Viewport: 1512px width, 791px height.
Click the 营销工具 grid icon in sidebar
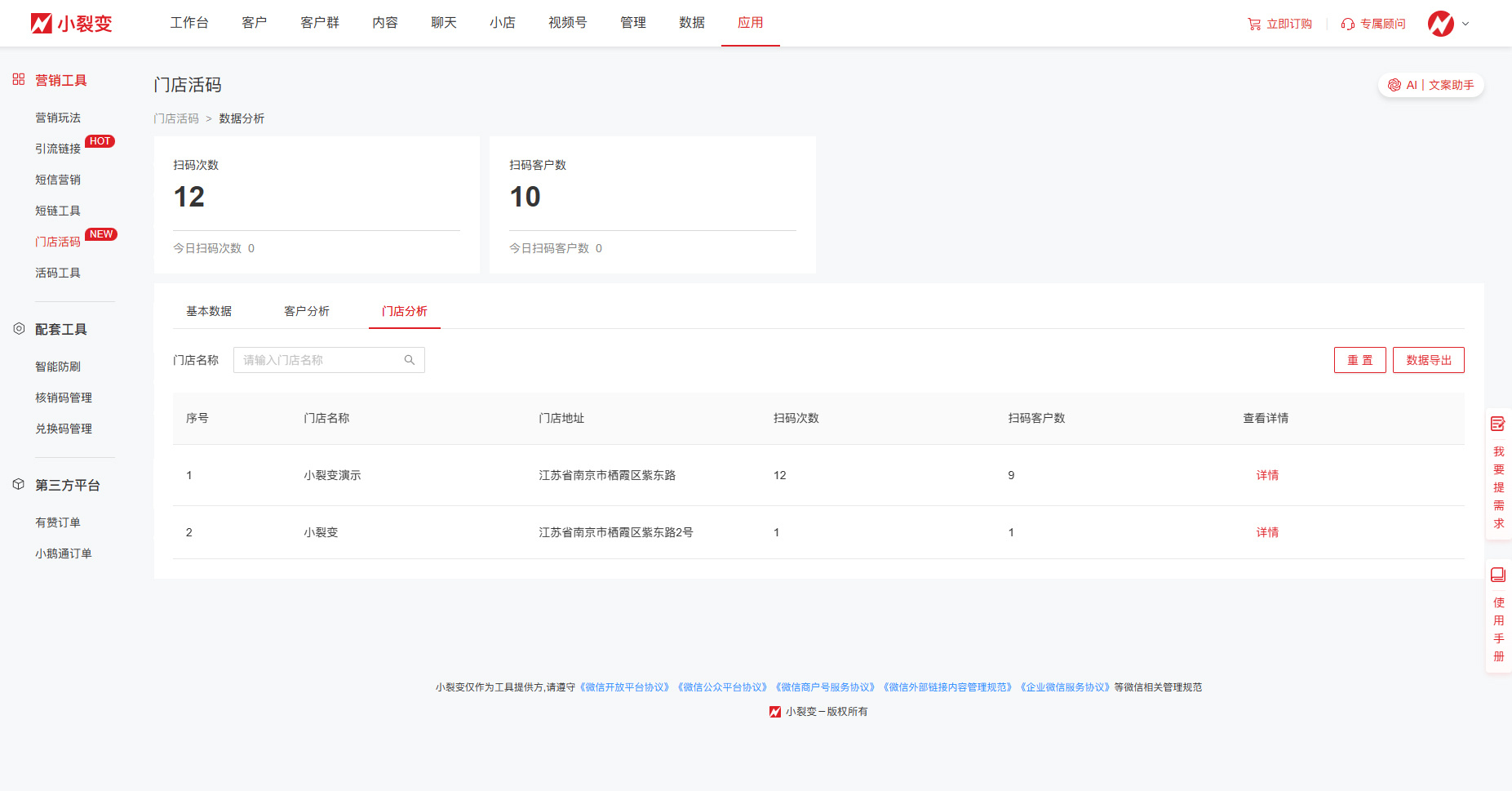point(19,80)
